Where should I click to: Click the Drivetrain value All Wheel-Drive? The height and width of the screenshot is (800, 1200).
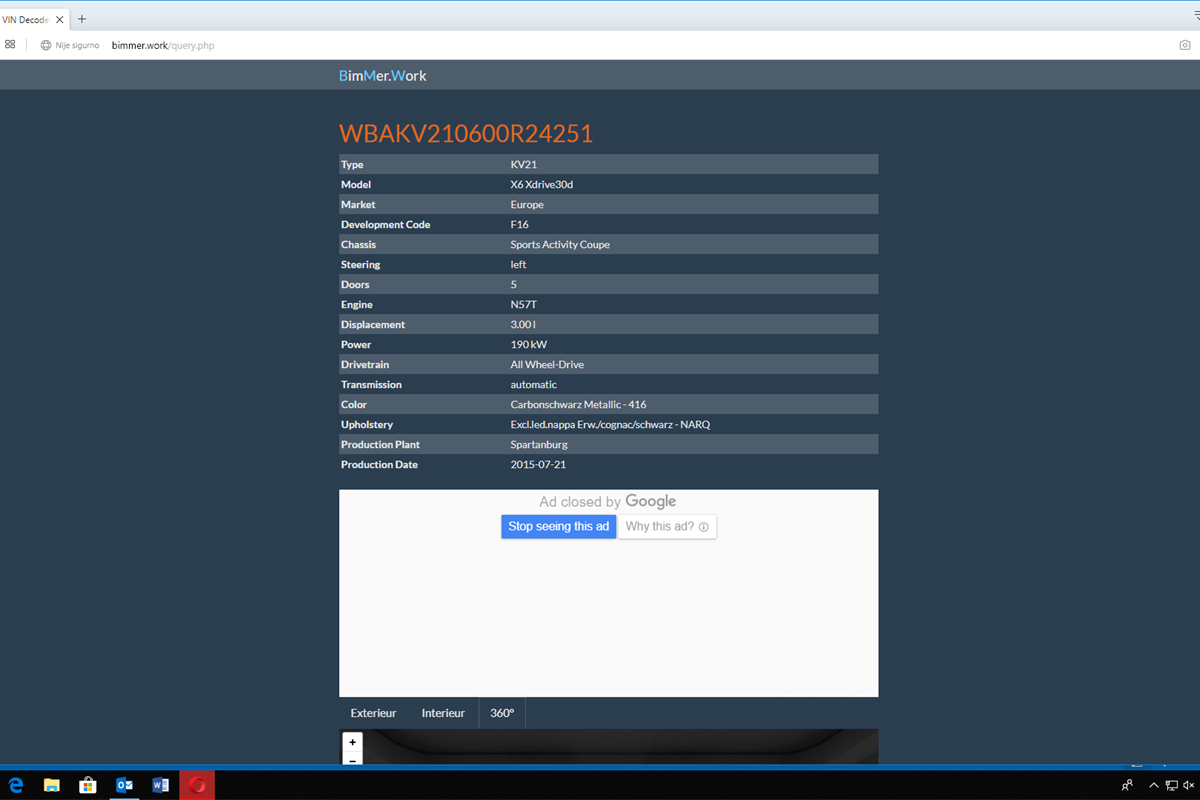(547, 365)
